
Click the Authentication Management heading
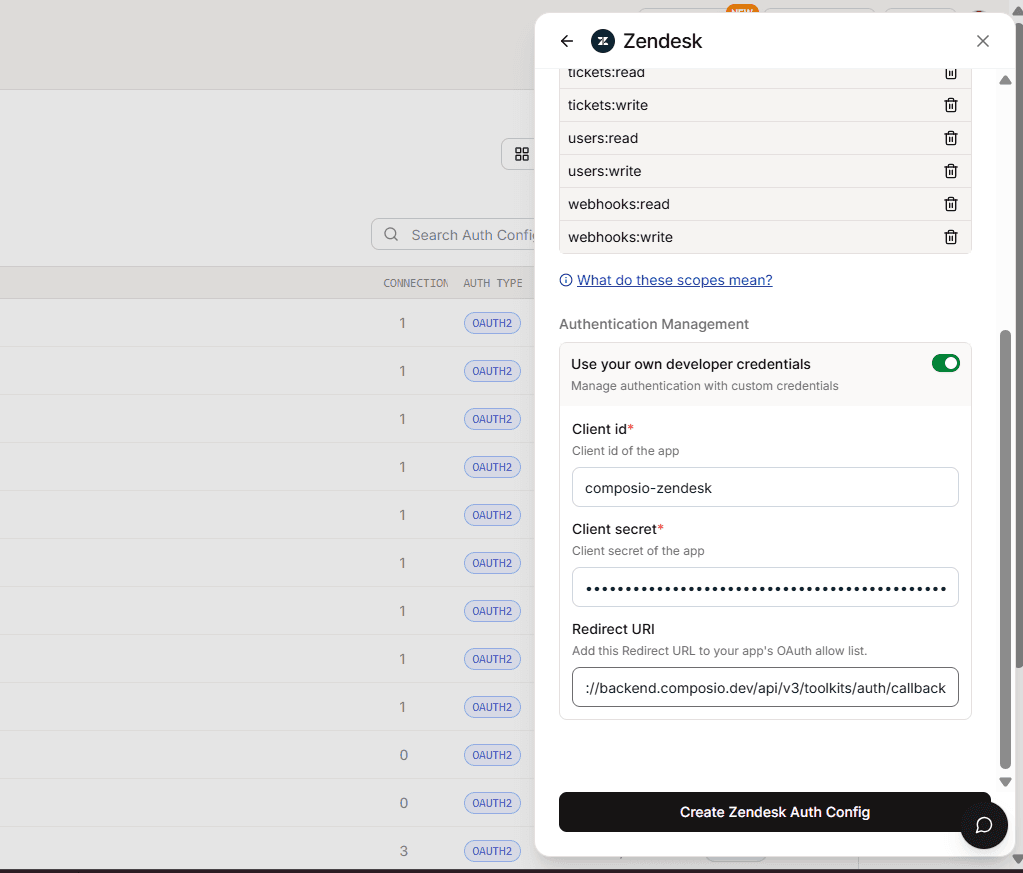654,324
